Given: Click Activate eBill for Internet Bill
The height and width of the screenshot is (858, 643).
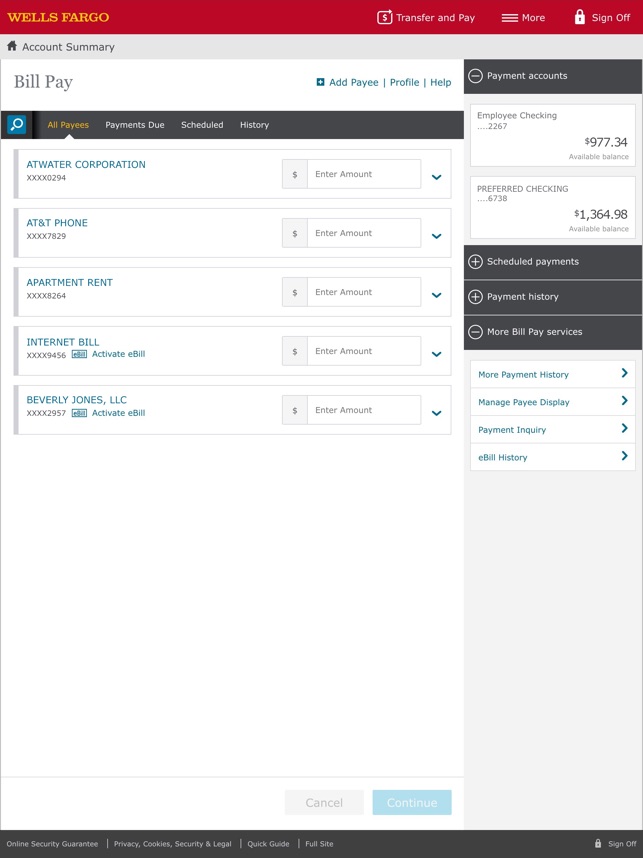Looking at the screenshot, I should point(118,354).
